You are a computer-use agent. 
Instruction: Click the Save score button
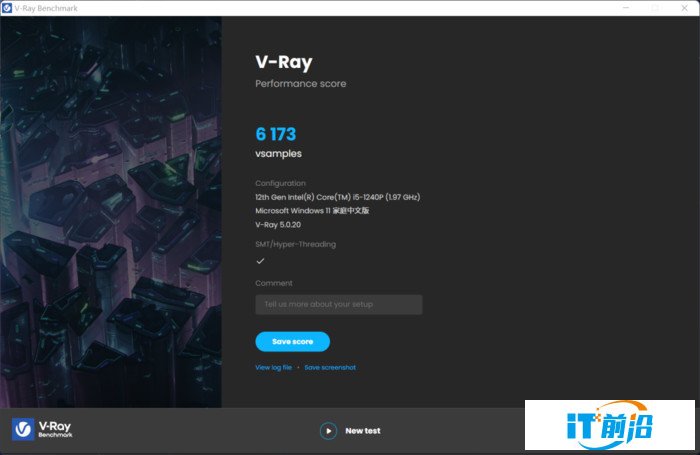point(292,342)
